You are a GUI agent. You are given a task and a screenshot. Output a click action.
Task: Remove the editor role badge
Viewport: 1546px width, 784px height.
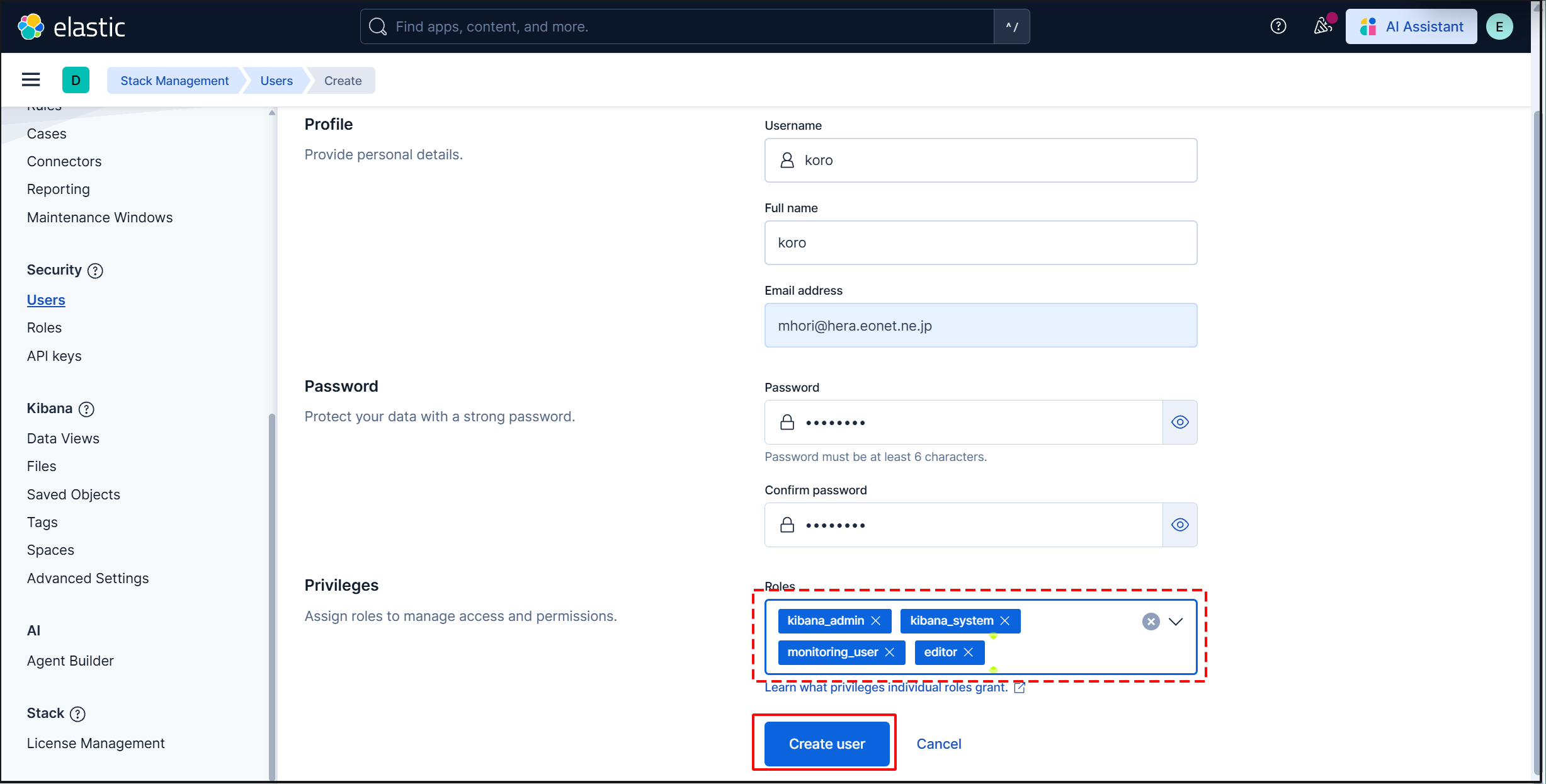(969, 652)
